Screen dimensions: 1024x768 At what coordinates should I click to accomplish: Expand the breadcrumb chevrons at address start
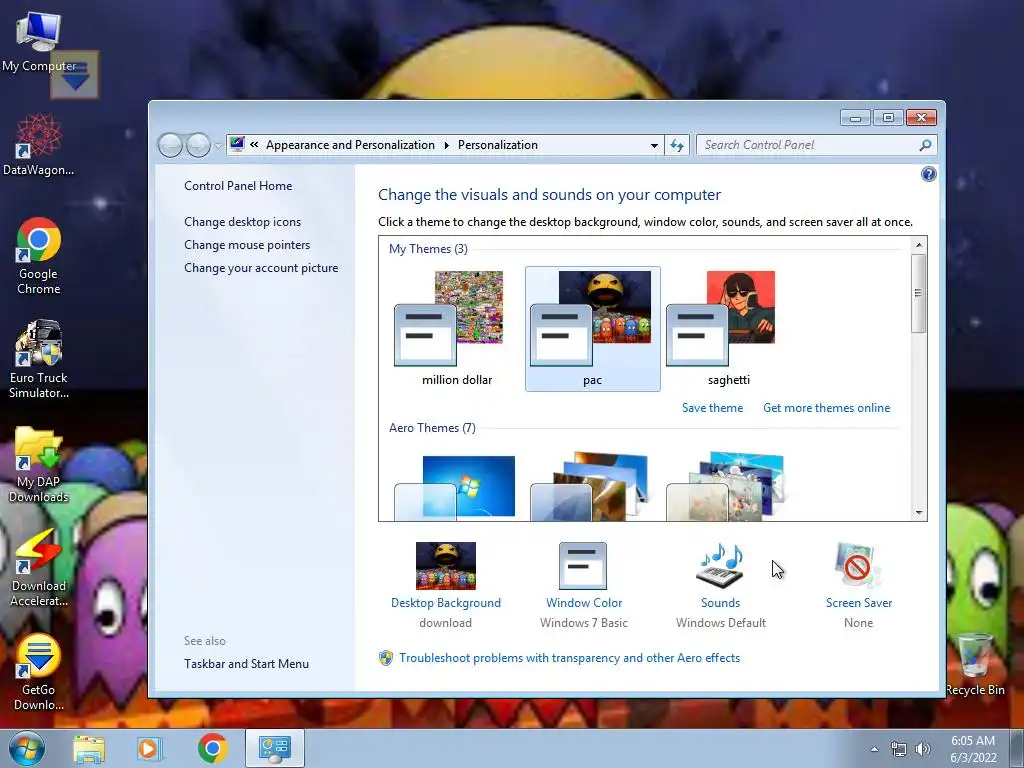click(x=254, y=145)
